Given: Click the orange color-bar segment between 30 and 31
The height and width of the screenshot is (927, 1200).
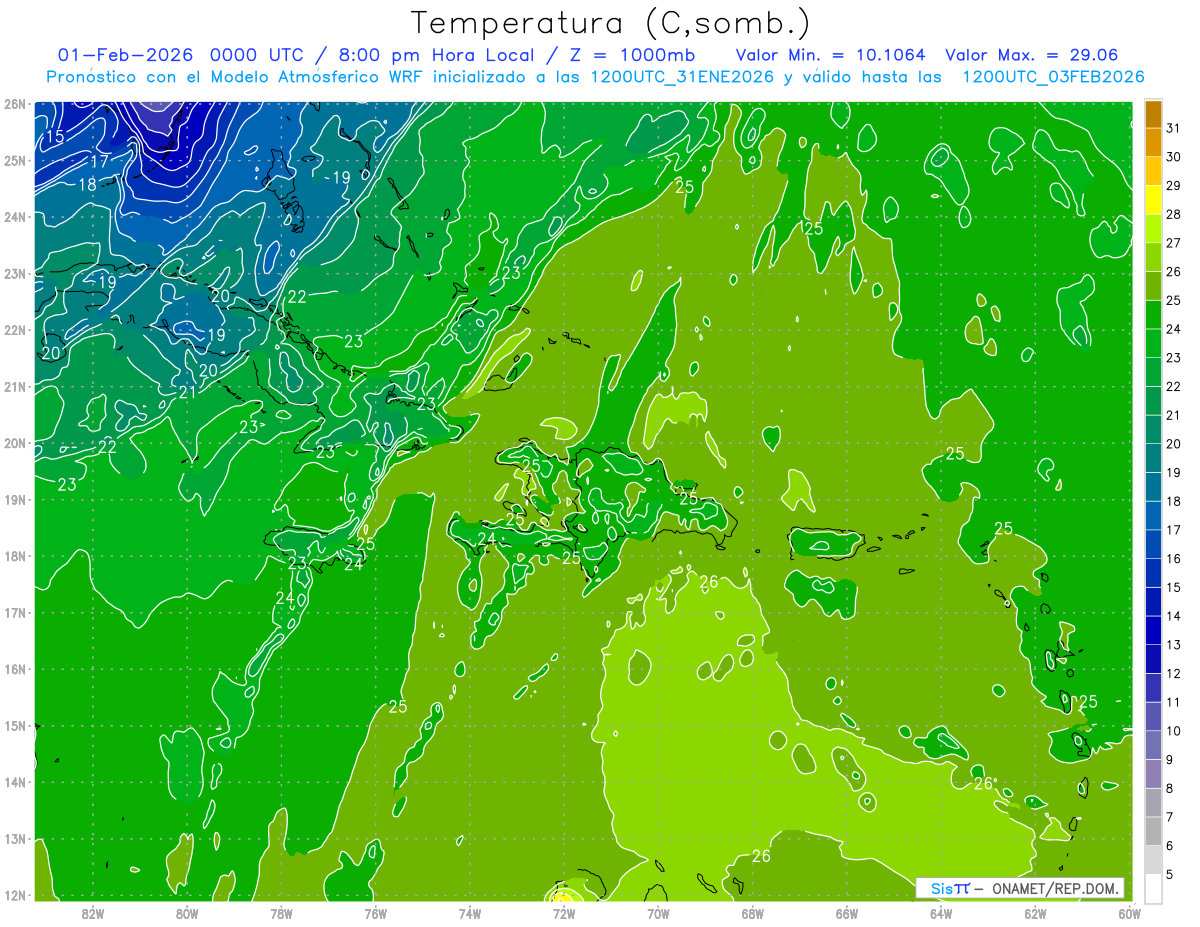Looking at the screenshot, I should 1153,143.
